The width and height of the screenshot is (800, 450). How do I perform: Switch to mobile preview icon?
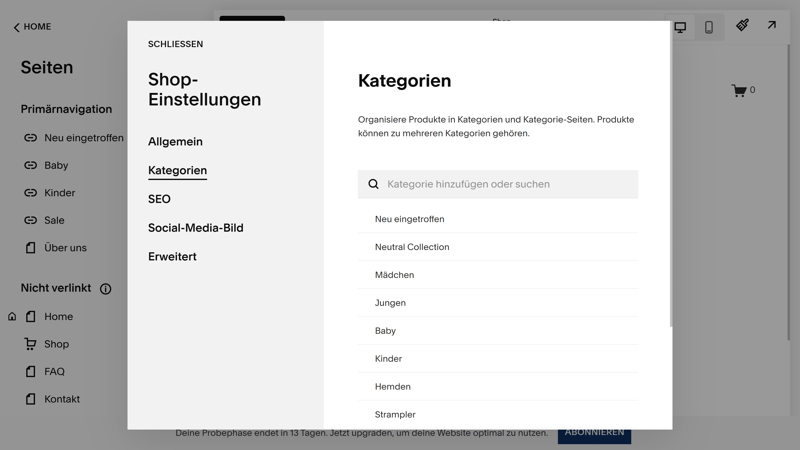[709, 27]
